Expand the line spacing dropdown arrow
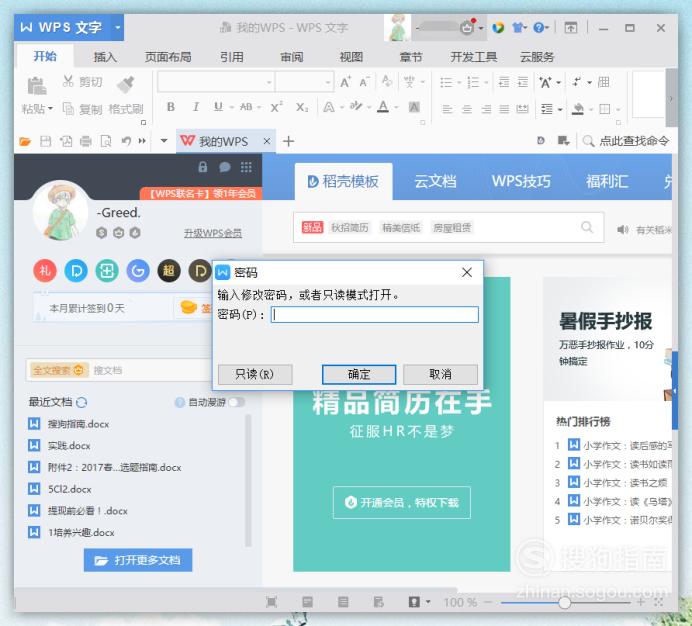The width and height of the screenshot is (692, 626). point(560,109)
